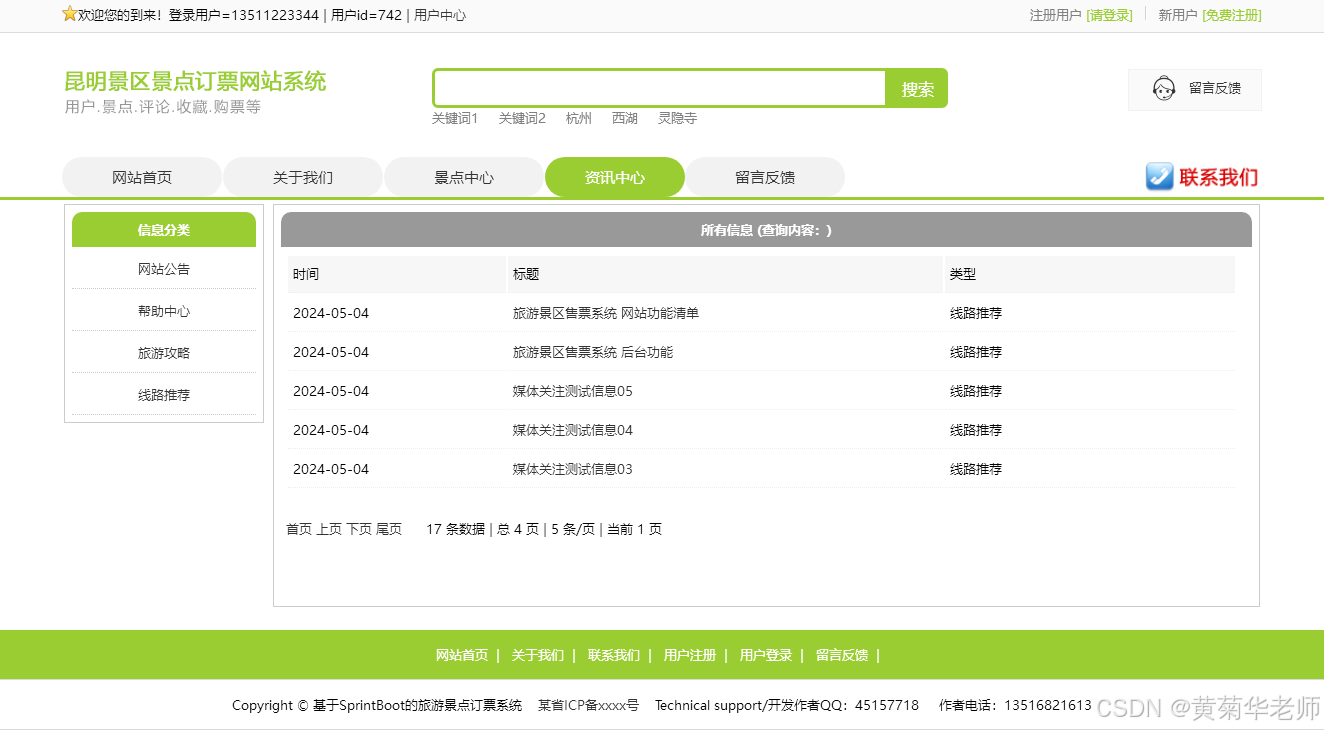The image size is (1324, 730).
Task: Click inside the search input field
Action: 658,88
